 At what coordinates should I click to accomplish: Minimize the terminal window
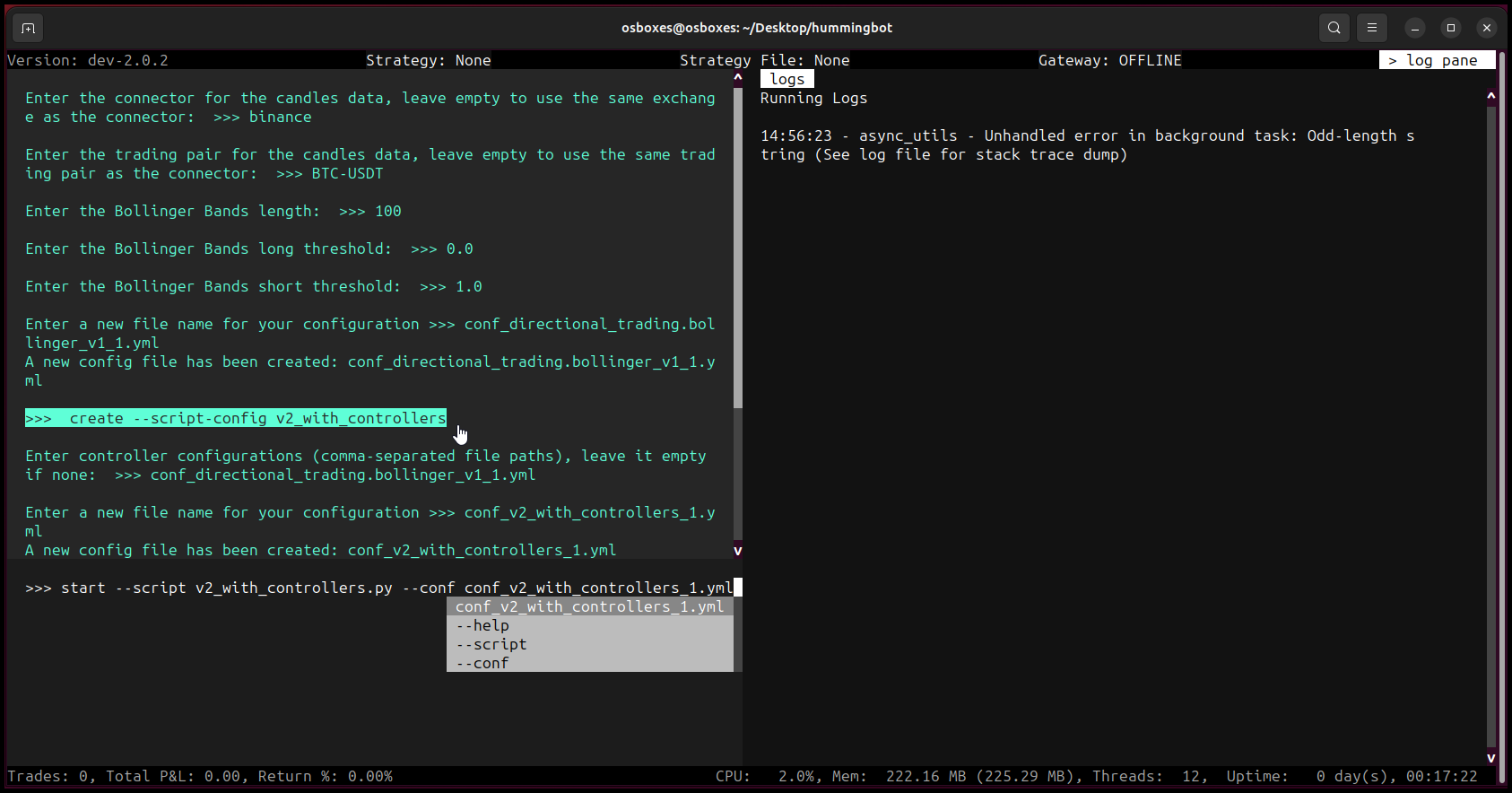pyautogui.click(x=1415, y=28)
